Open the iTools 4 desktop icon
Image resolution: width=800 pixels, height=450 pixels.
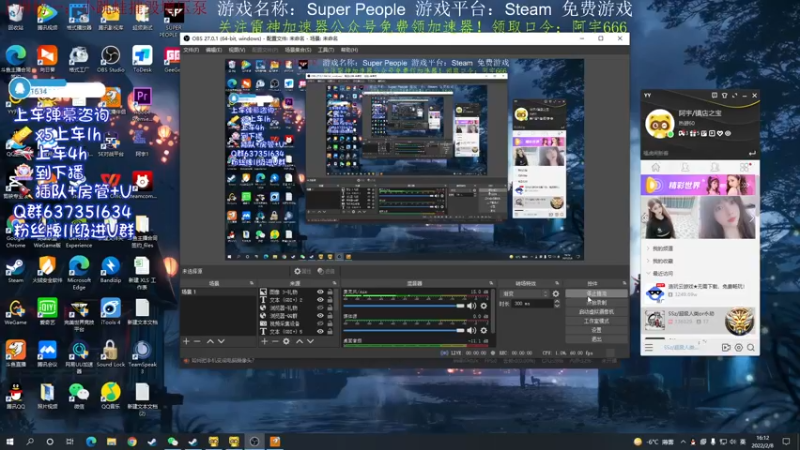(x=110, y=312)
